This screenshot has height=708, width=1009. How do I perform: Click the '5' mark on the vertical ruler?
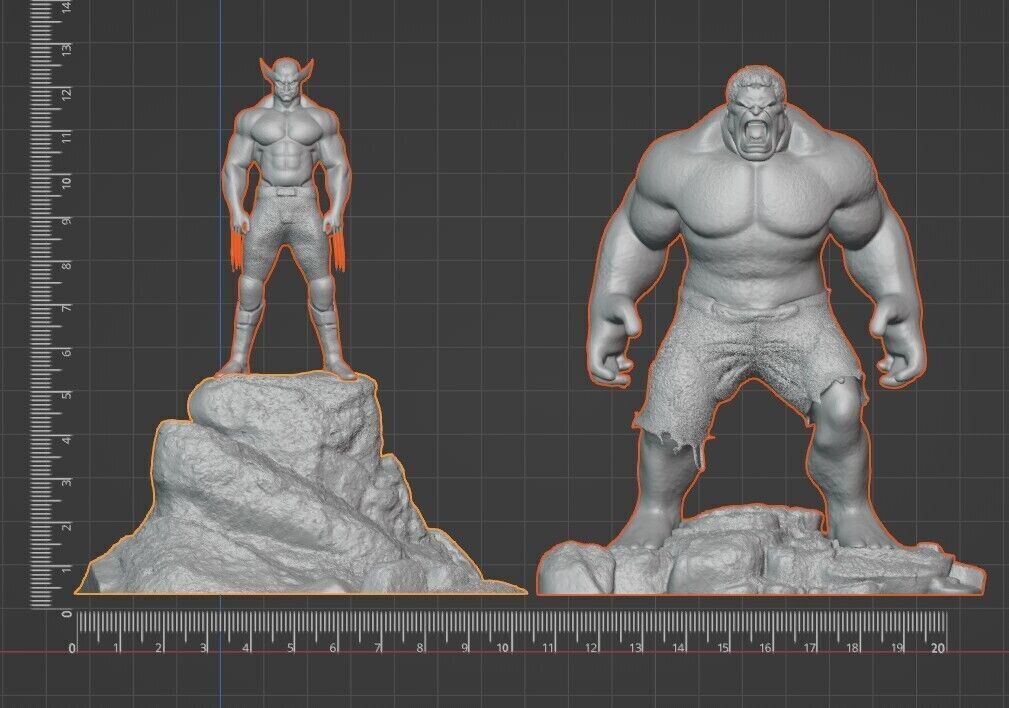click(67, 394)
